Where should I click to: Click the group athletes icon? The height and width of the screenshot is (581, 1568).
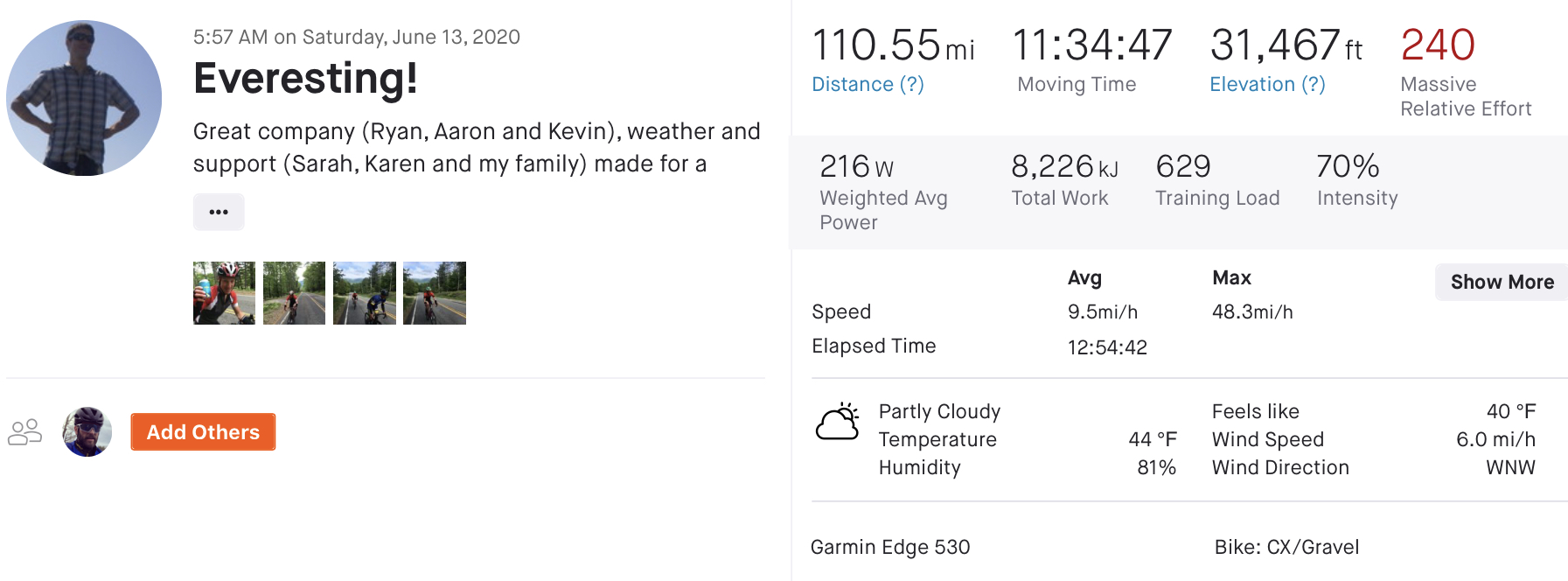(x=25, y=431)
